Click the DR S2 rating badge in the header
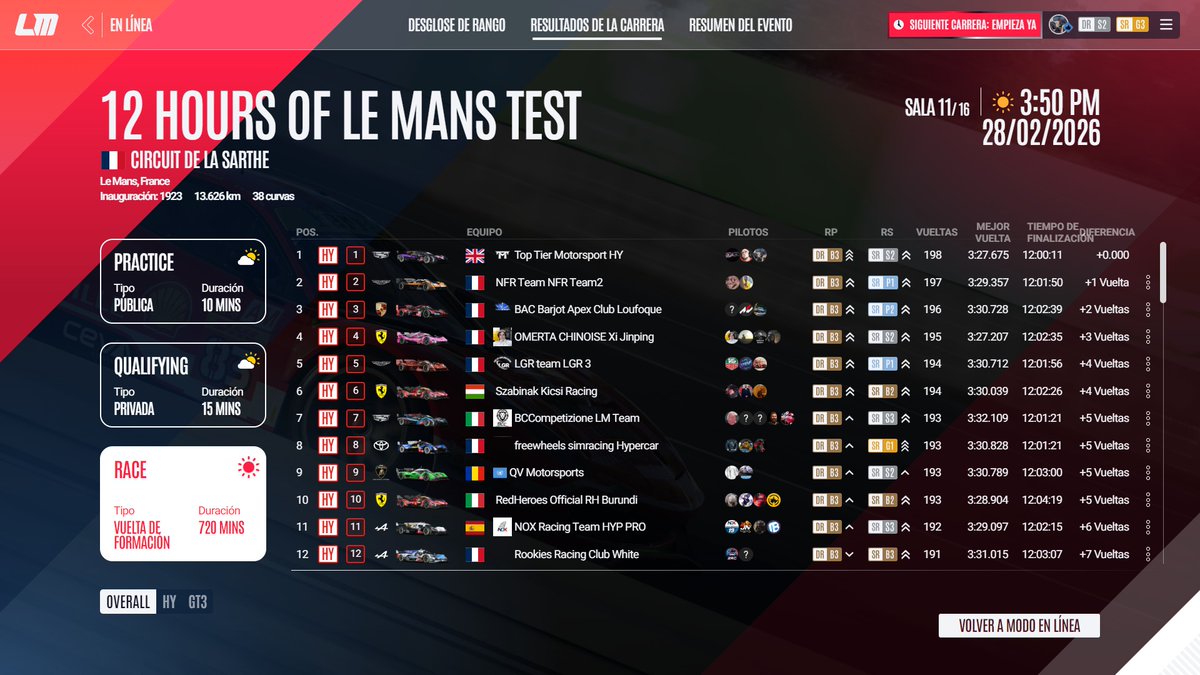Viewport: 1200px width, 675px height. point(1095,25)
